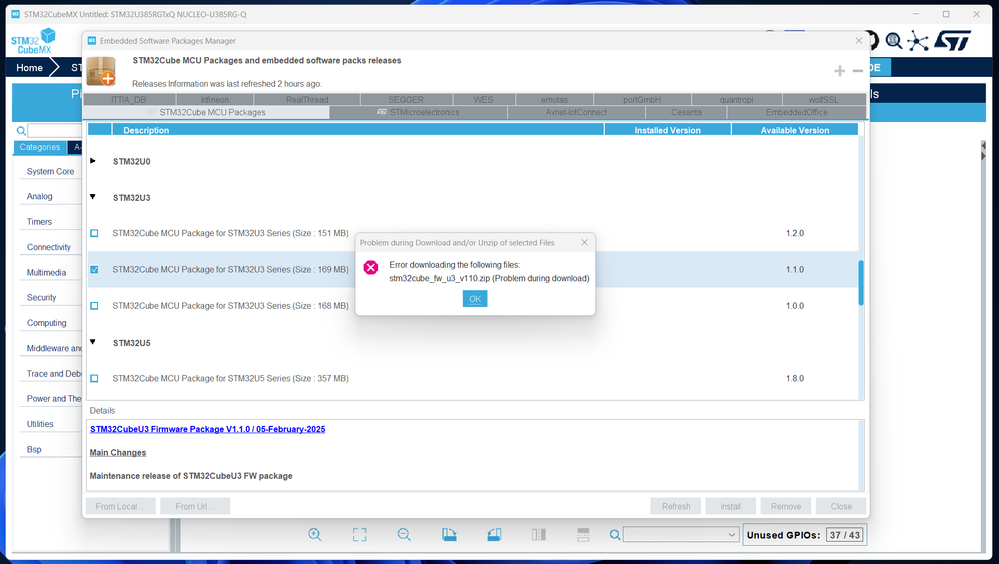Expand the Multimedia category
The height and width of the screenshot is (564, 999).
(x=46, y=273)
